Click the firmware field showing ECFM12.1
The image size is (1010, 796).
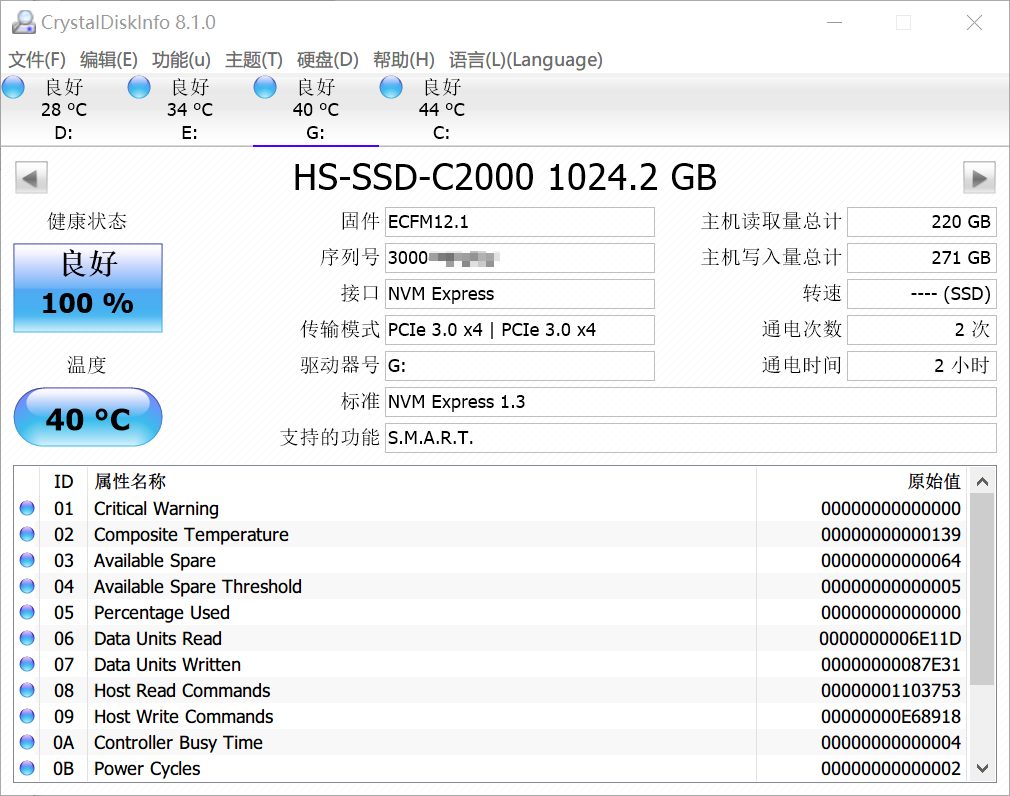[519, 222]
